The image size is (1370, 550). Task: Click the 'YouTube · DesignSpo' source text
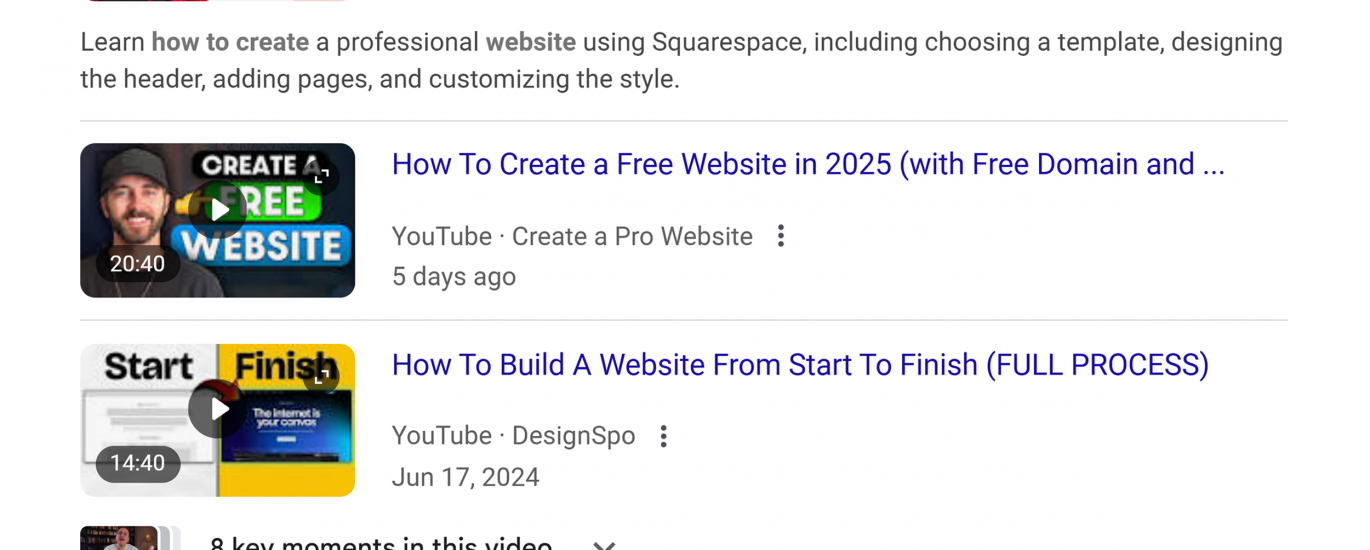513,436
